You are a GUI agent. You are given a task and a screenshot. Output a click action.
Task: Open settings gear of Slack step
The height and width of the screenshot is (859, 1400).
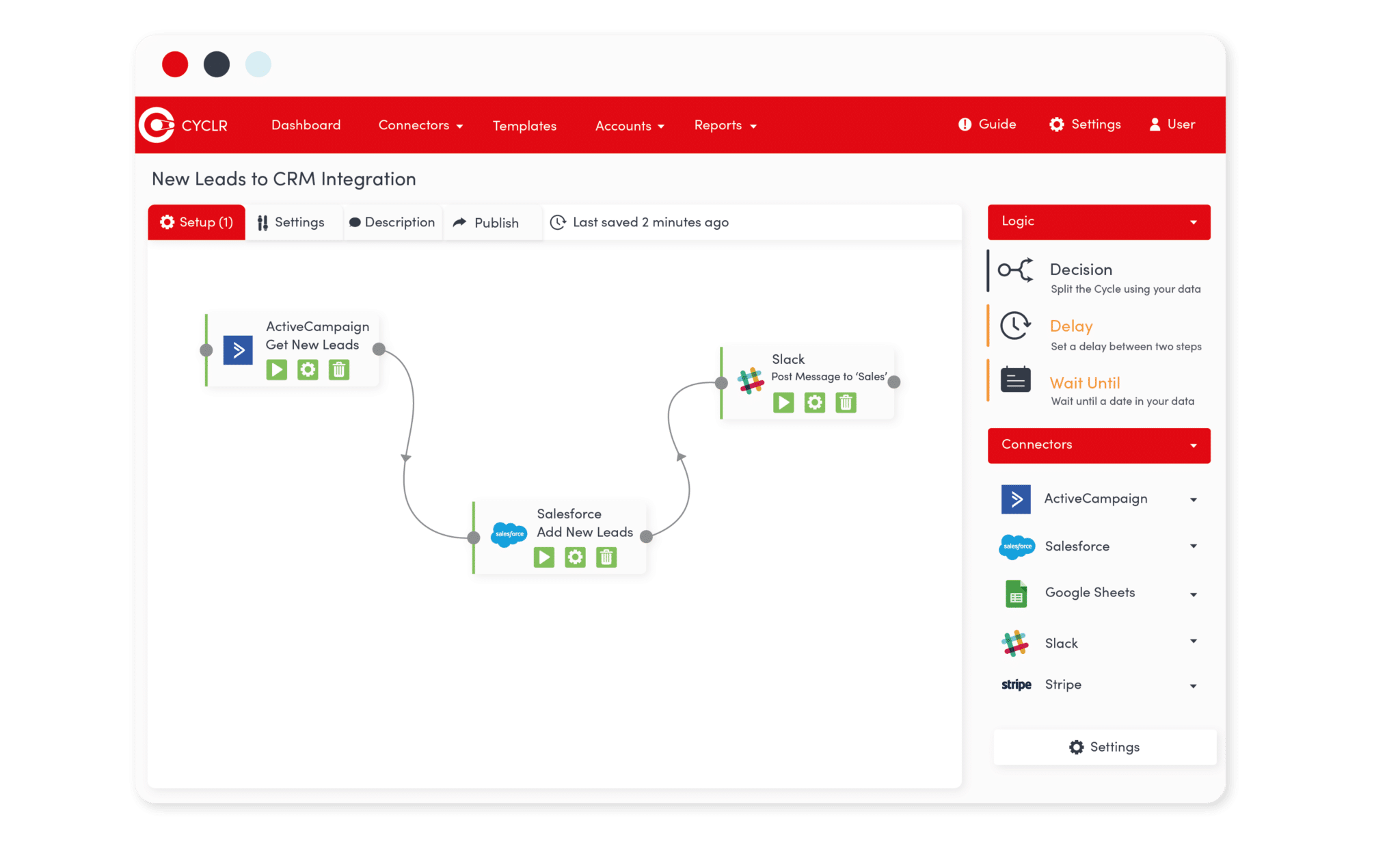[x=815, y=403]
